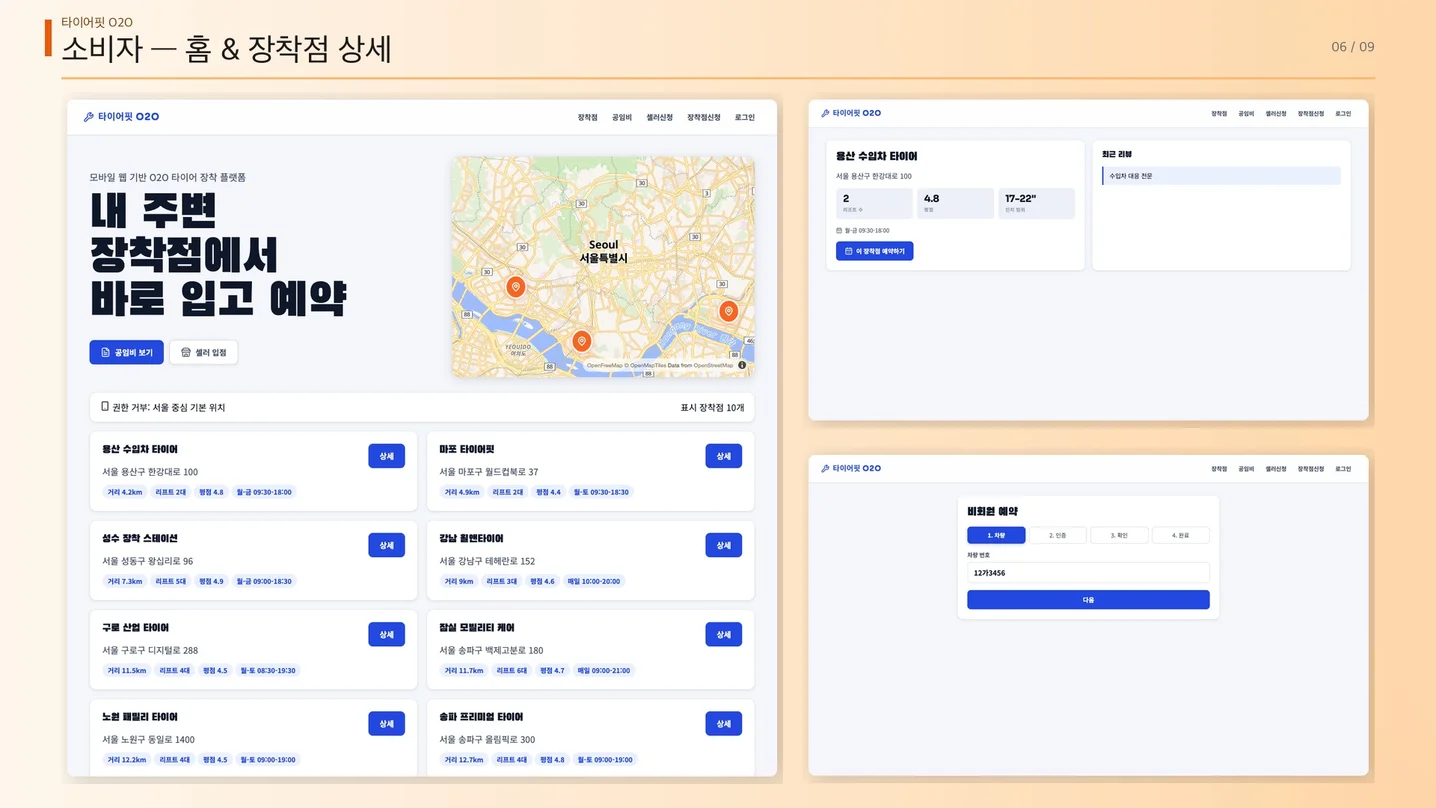Click the 수입차 대응 전문 review entry
The image size is (1436, 808).
point(1221,176)
